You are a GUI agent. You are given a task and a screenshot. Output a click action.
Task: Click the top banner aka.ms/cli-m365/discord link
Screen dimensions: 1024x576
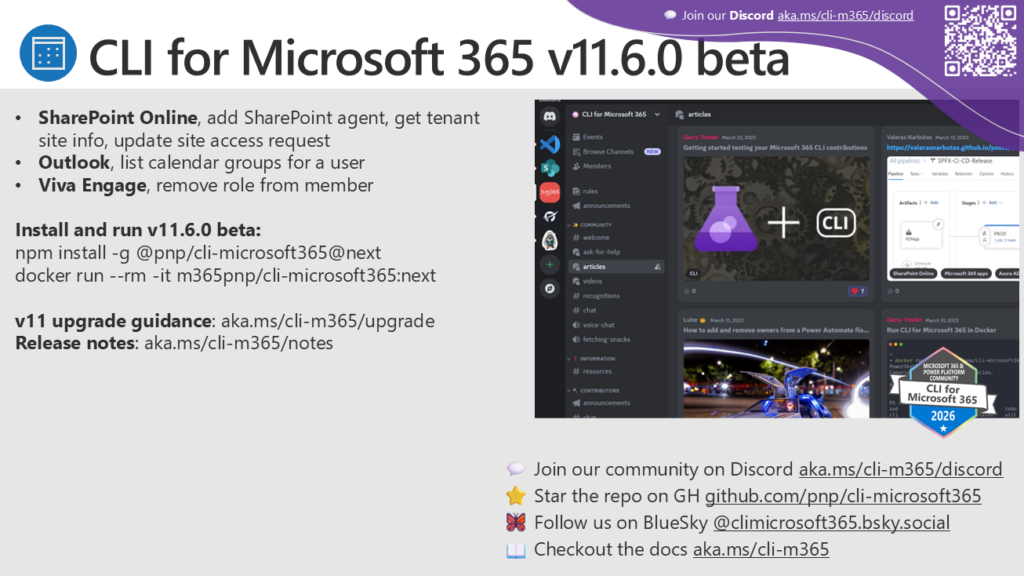[x=845, y=15]
